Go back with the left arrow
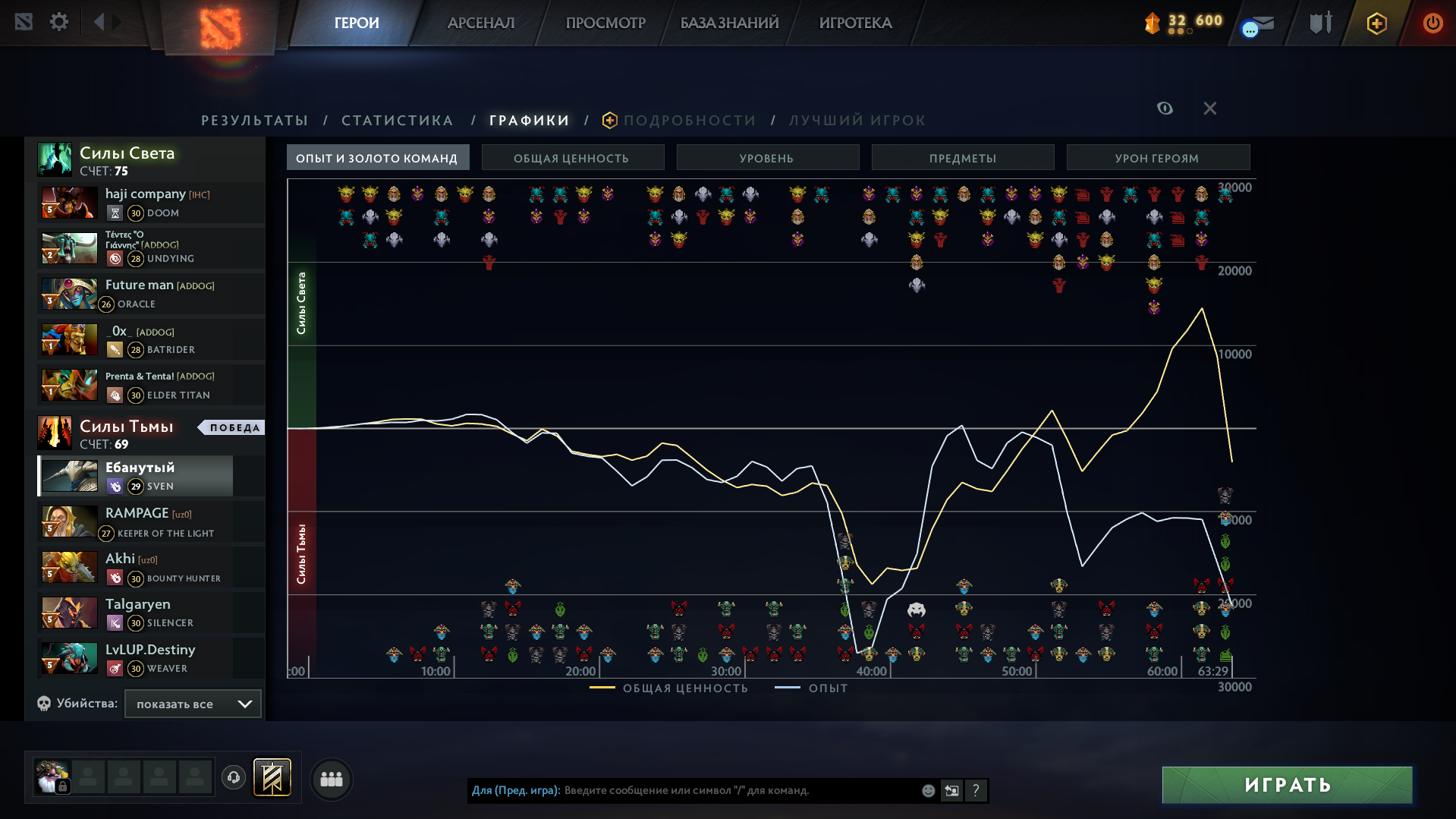Screen dimensions: 1456x819 (x=99, y=22)
